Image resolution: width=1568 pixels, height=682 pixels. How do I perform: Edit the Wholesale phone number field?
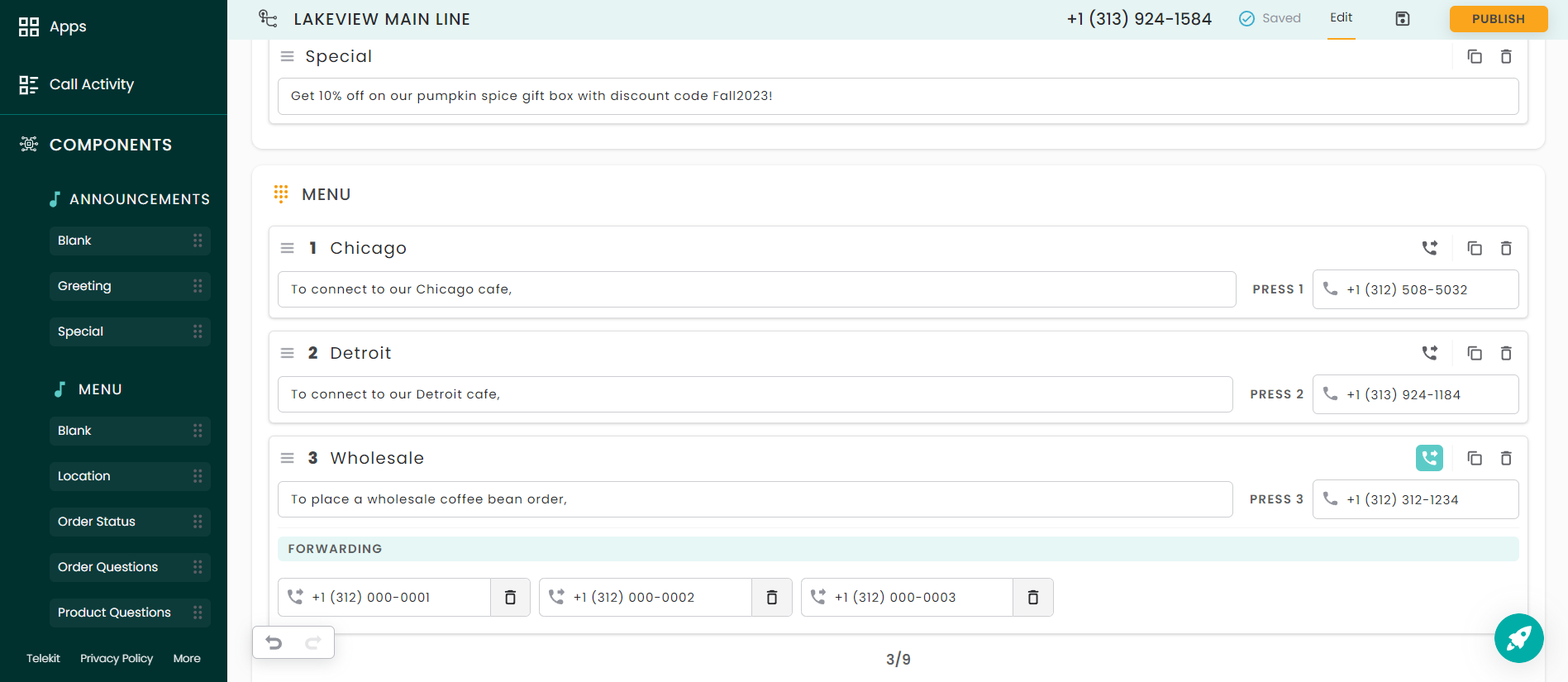[1415, 499]
